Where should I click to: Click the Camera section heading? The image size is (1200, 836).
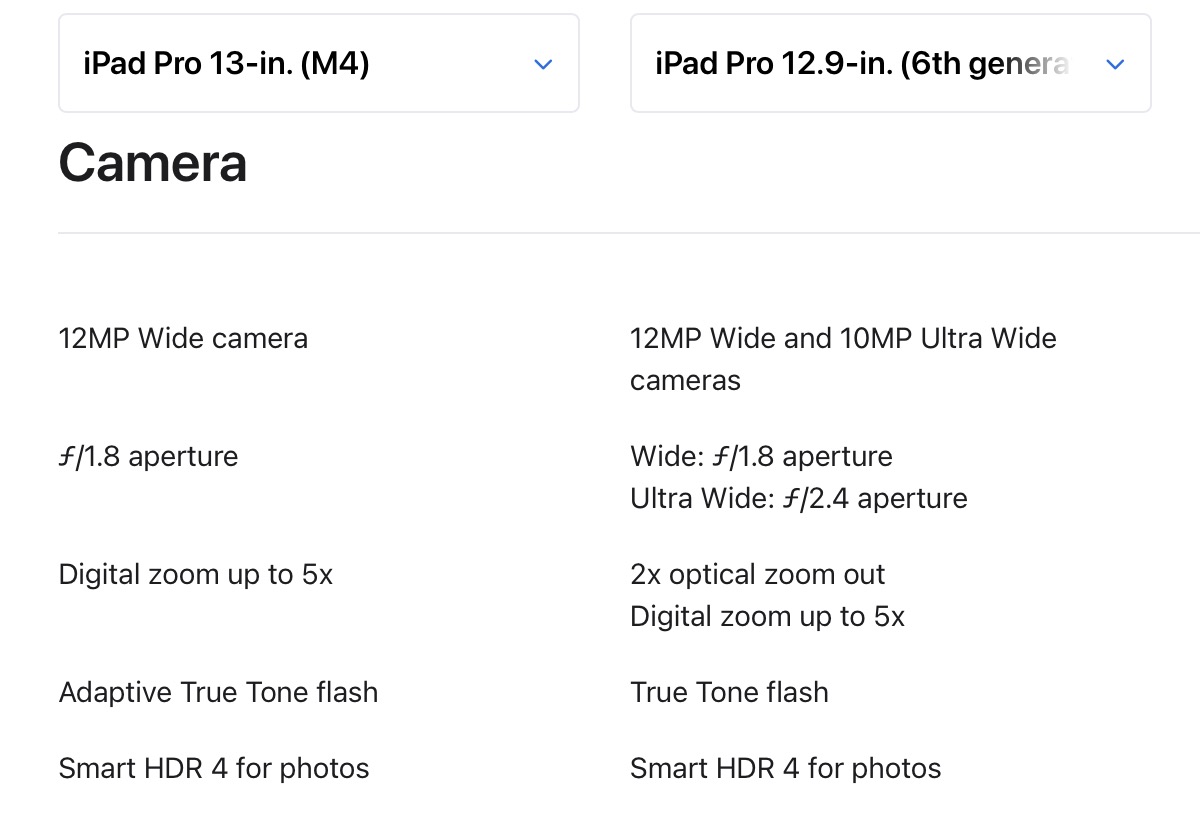pyautogui.click(x=153, y=163)
